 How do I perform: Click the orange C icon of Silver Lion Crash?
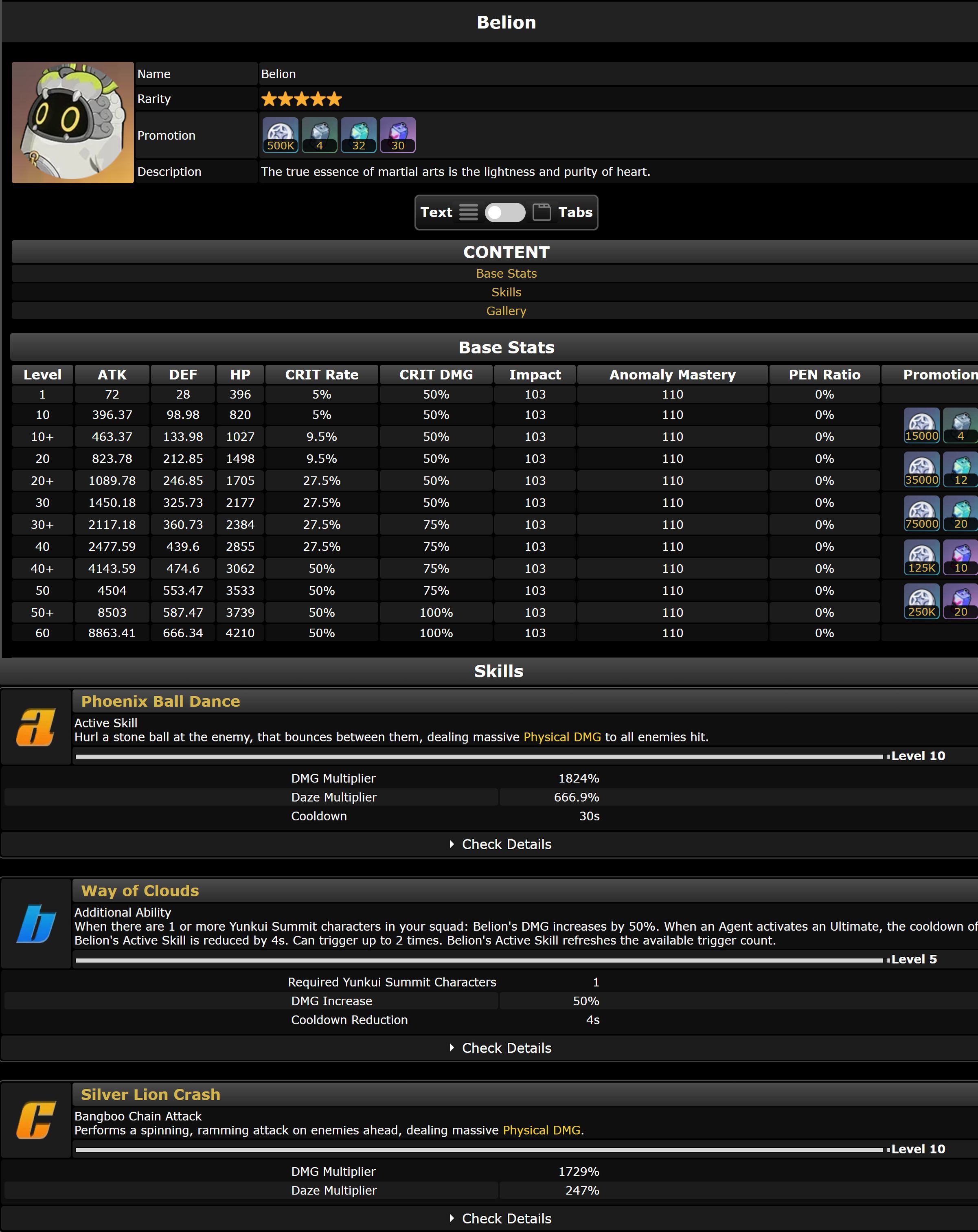(x=35, y=1120)
